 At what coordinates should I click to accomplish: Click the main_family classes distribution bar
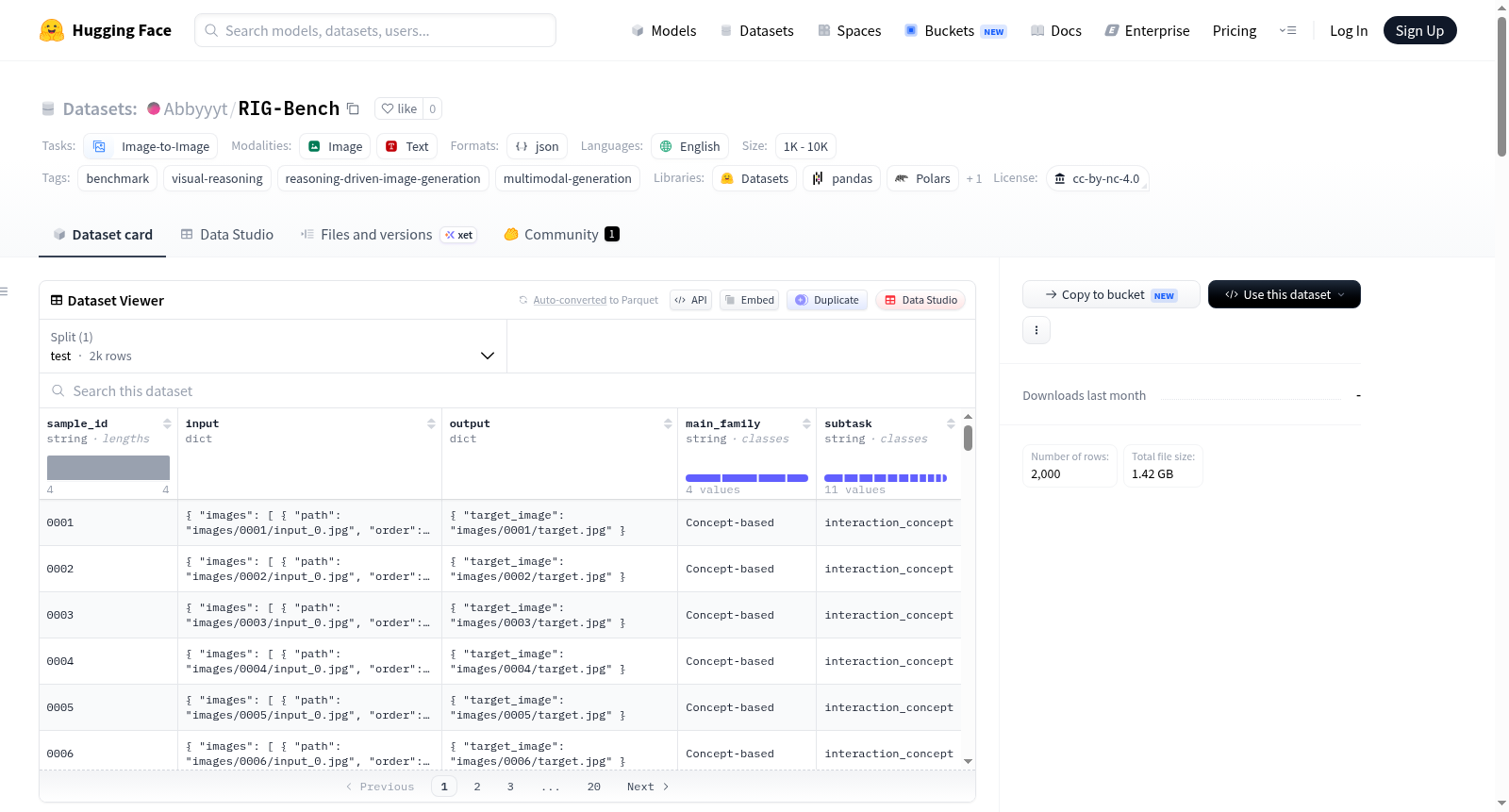[x=747, y=478]
